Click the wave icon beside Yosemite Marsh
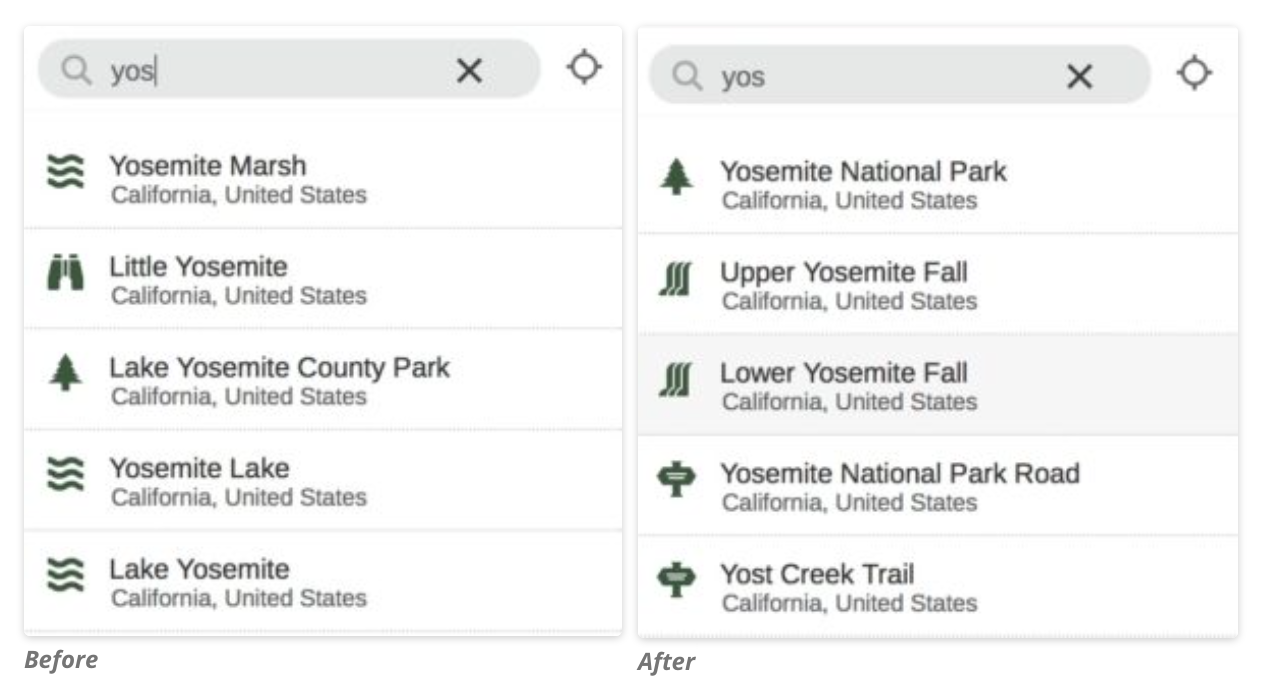Screen dimensions: 1266x696 coord(66,171)
